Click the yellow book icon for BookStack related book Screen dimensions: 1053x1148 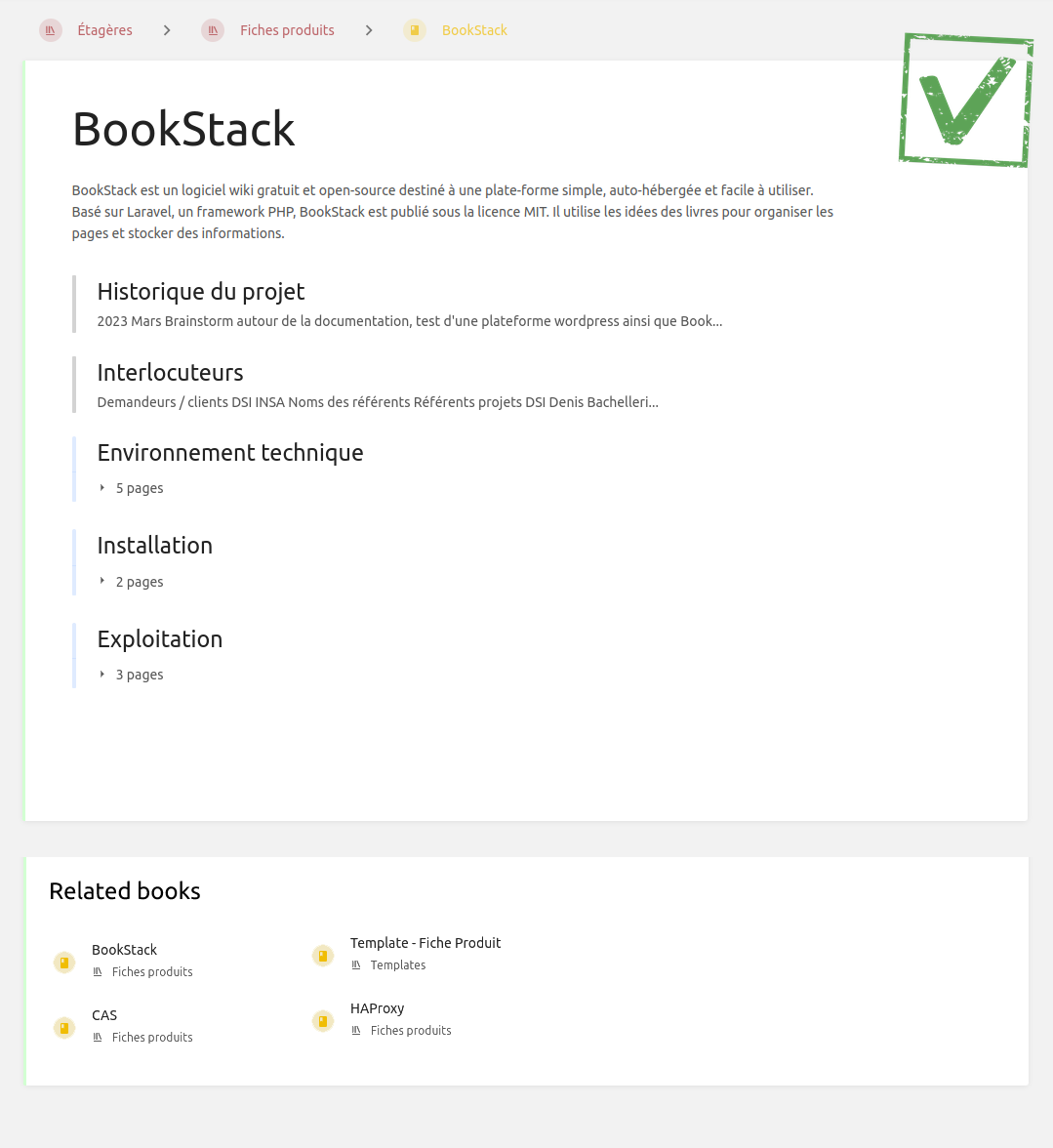coord(63,962)
